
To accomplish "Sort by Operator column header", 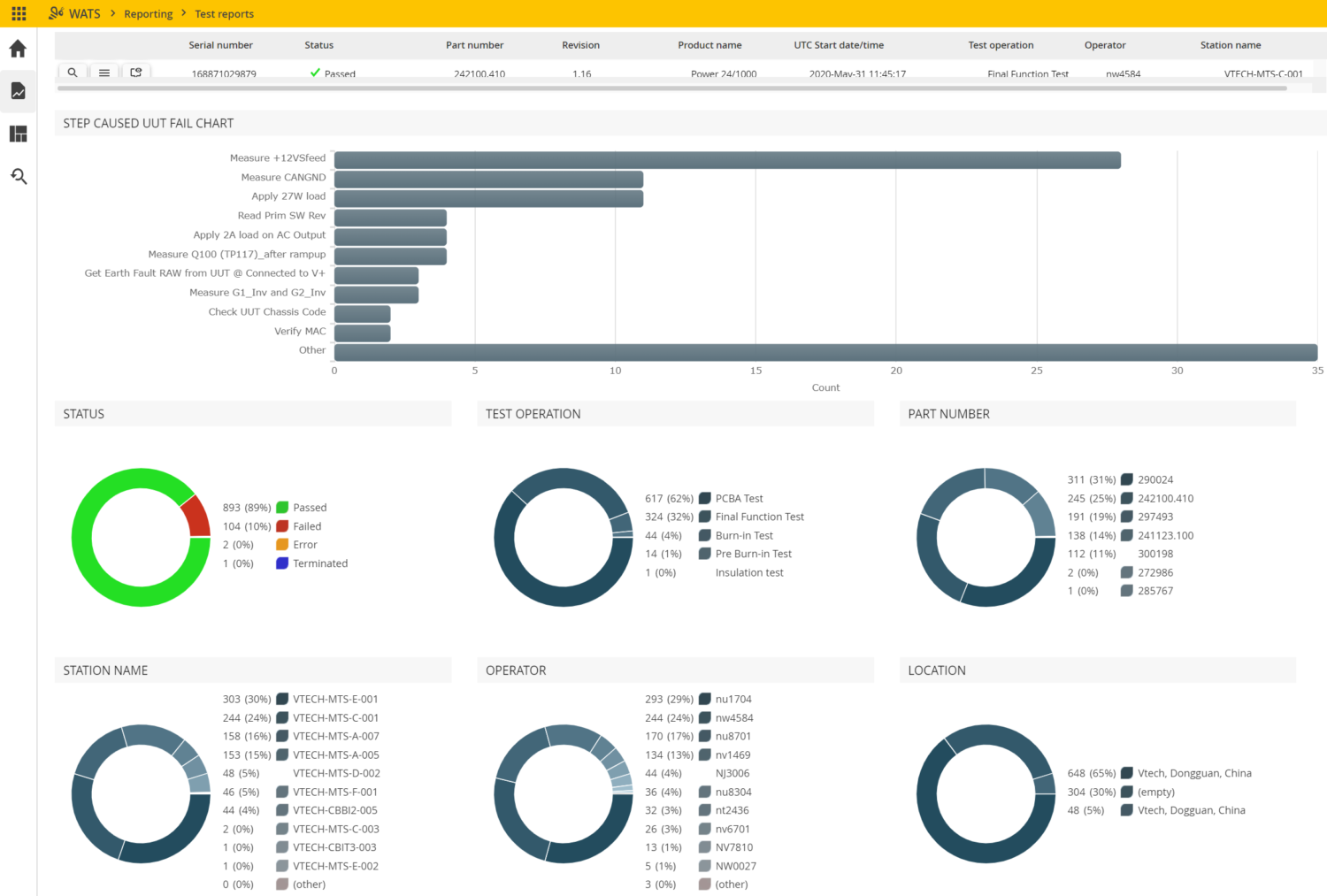I will tap(1105, 45).
